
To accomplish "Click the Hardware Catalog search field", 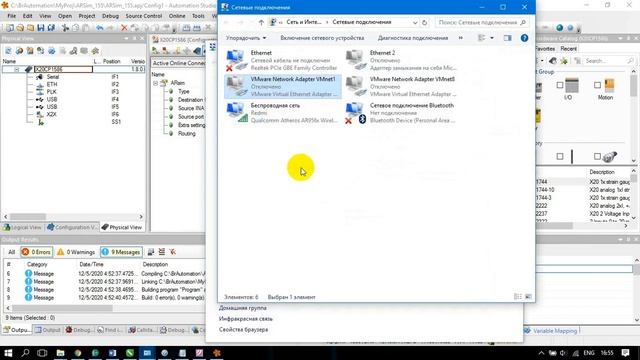I will [x=609, y=61].
